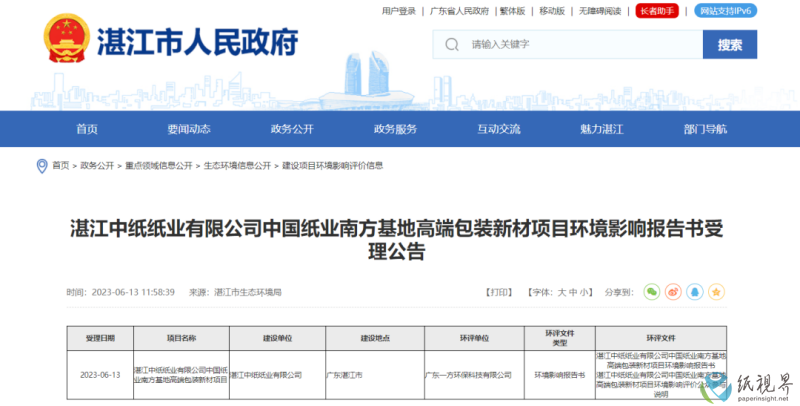Click the project name cell in the table
The image size is (800, 406).
pos(181,375)
